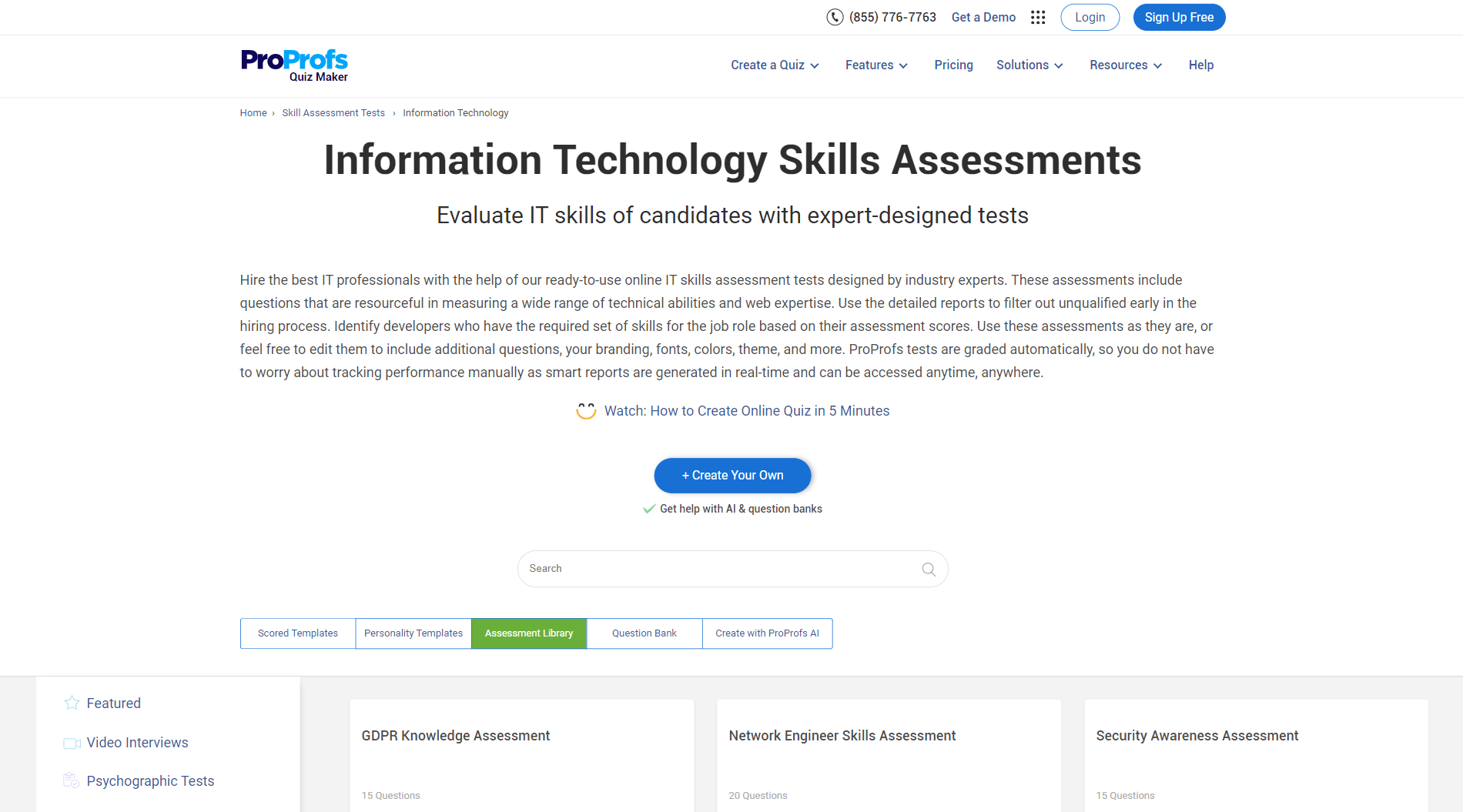The height and width of the screenshot is (812, 1463).
Task: Switch to the Scored Templates tab
Action: point(298,633)
